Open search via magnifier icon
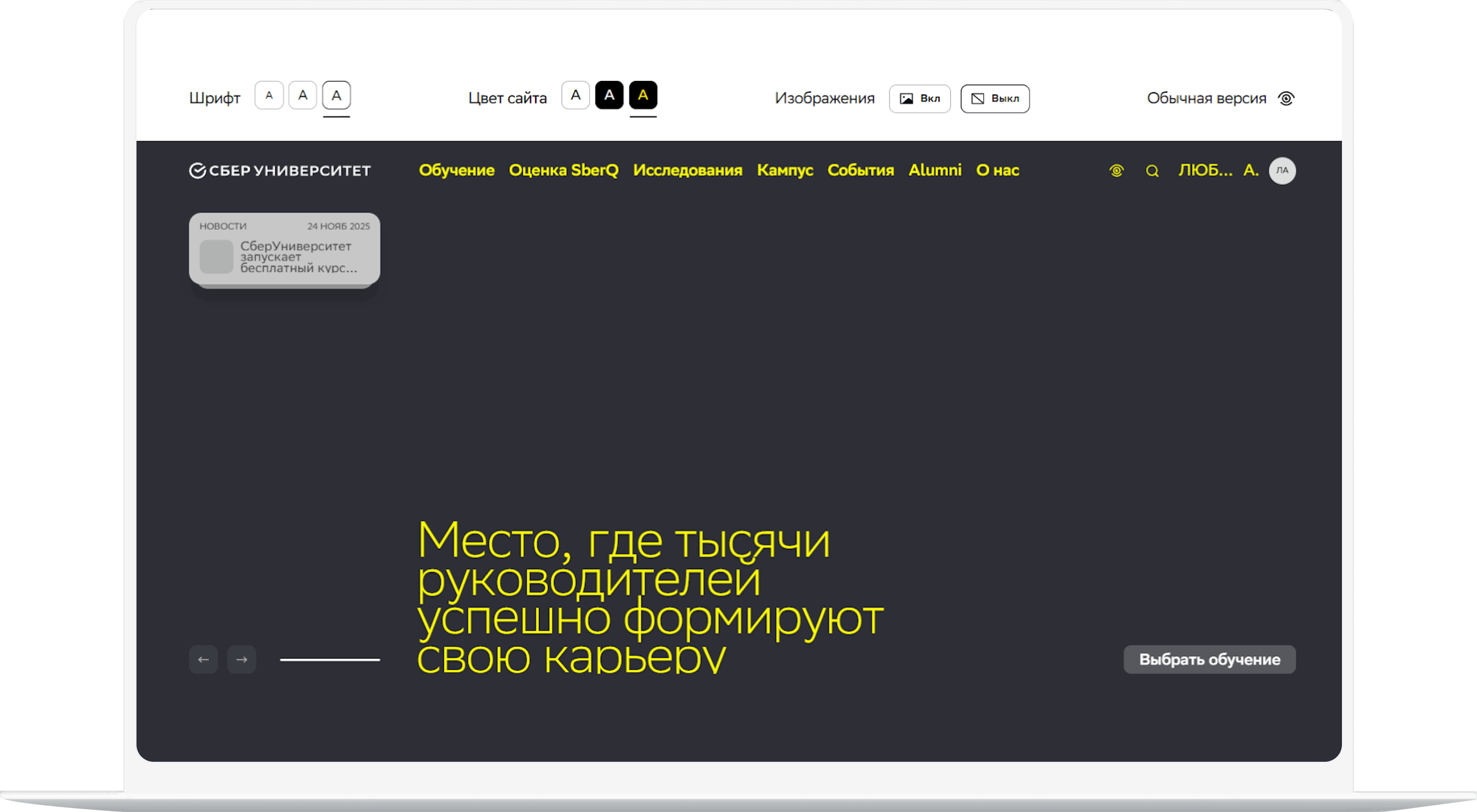This screenshot has height=812, width=1477. point(1152,171)
